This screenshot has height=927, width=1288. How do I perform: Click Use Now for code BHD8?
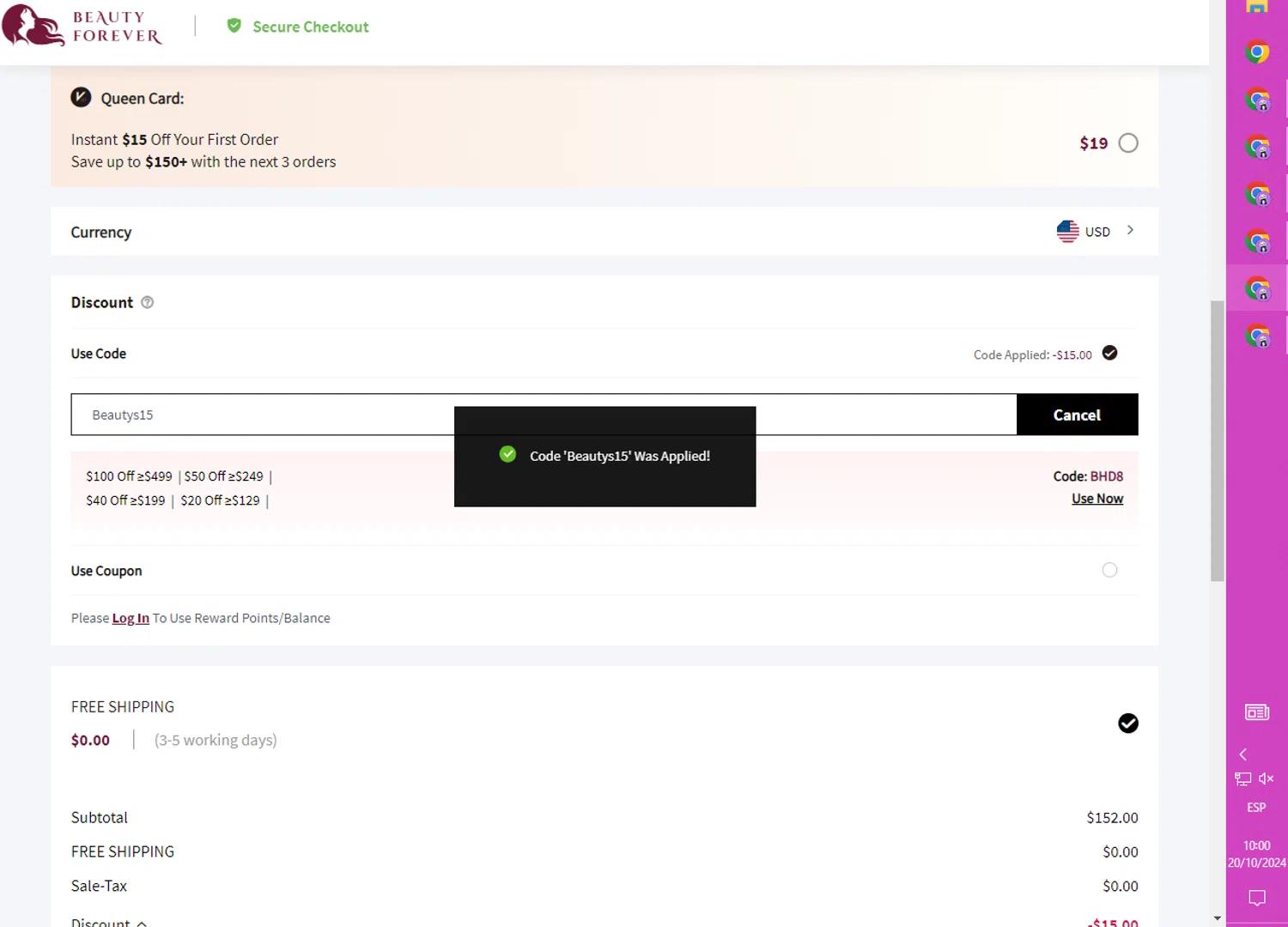(x=1097, y=499)
